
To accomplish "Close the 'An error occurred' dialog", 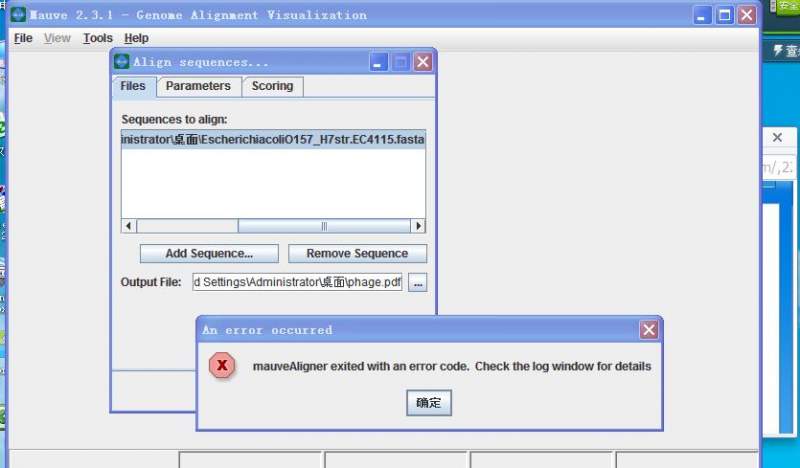I will tap(649, 330).
